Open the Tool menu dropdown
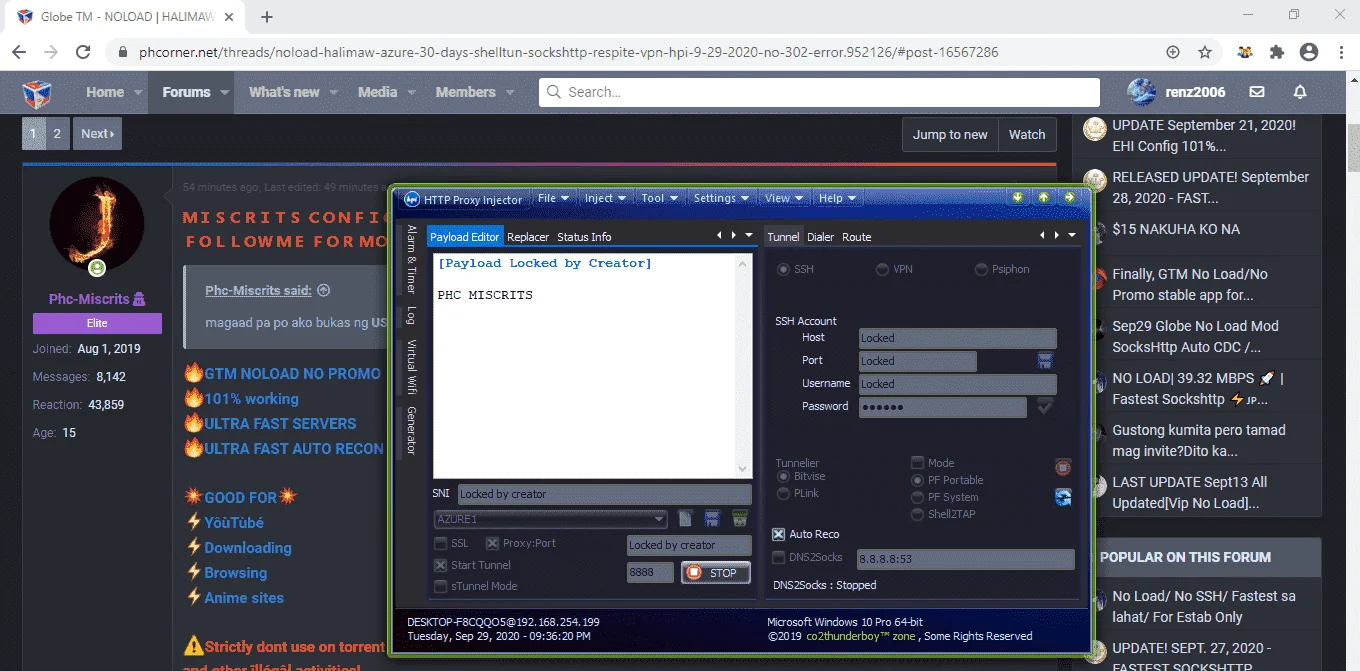Screen dimensions: 1360x671 [x=660, y=198]
